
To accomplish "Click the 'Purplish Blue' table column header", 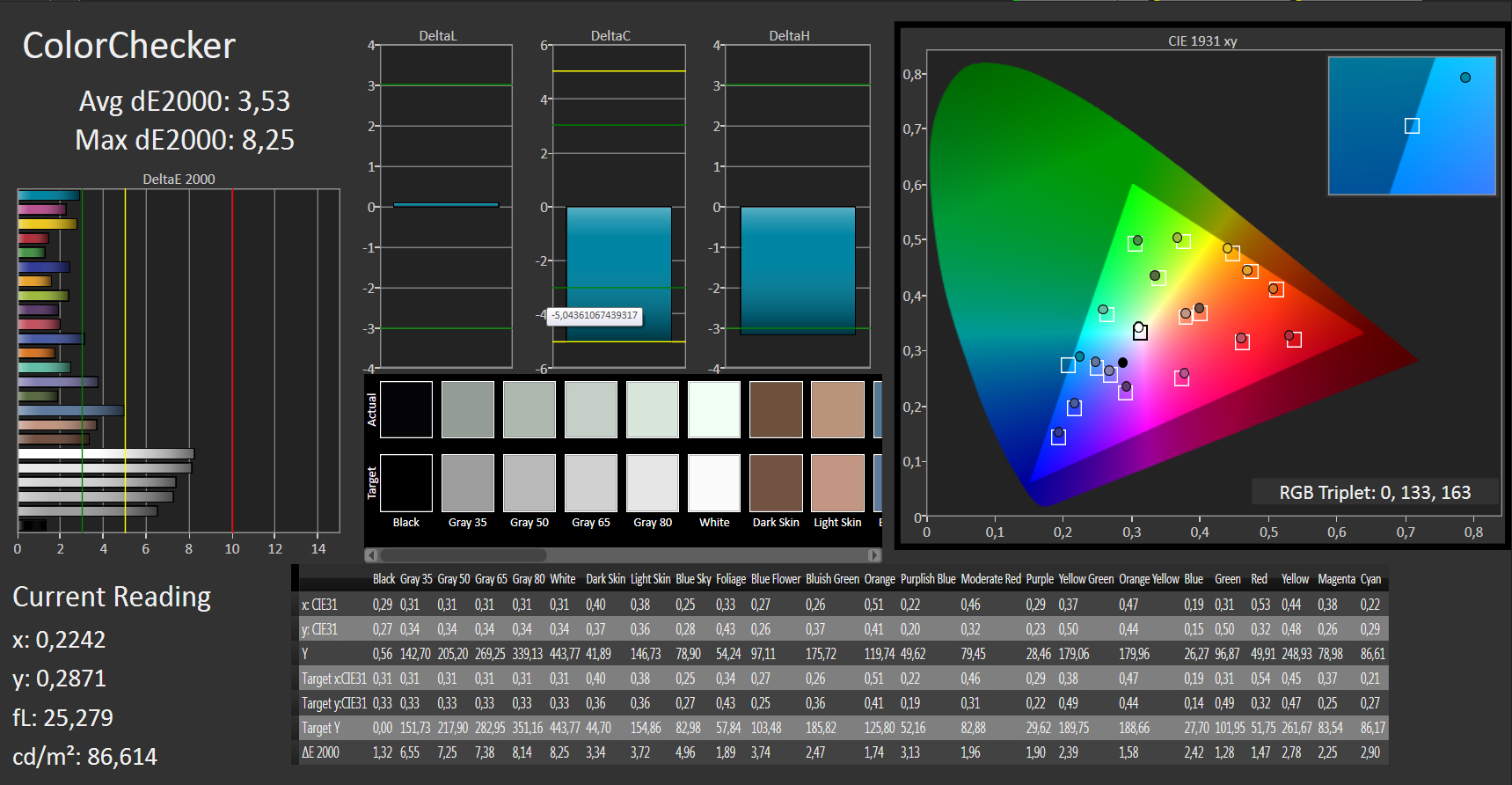I will click(x=928, y=579).
